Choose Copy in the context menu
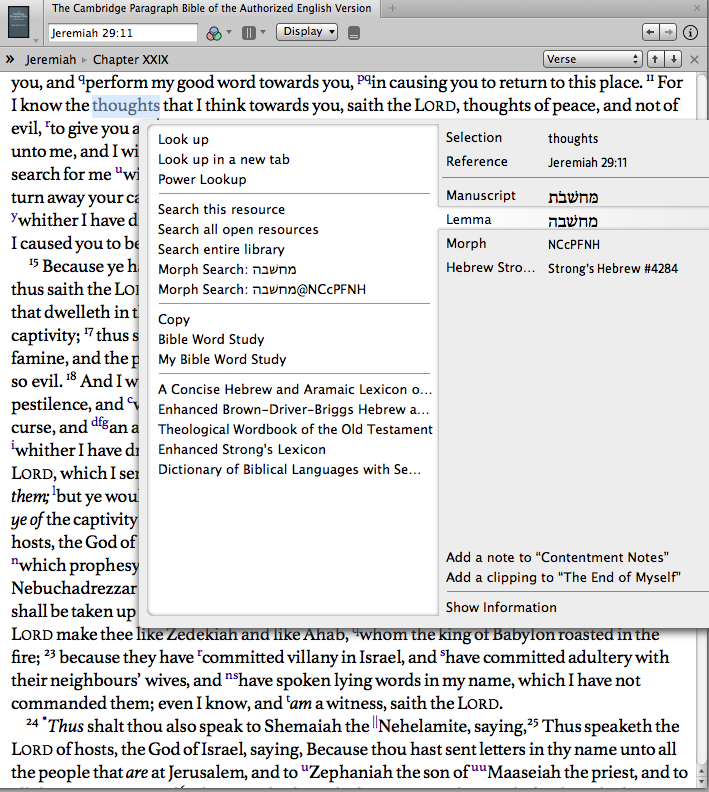709x792 pixels. (x=174, y=320)
